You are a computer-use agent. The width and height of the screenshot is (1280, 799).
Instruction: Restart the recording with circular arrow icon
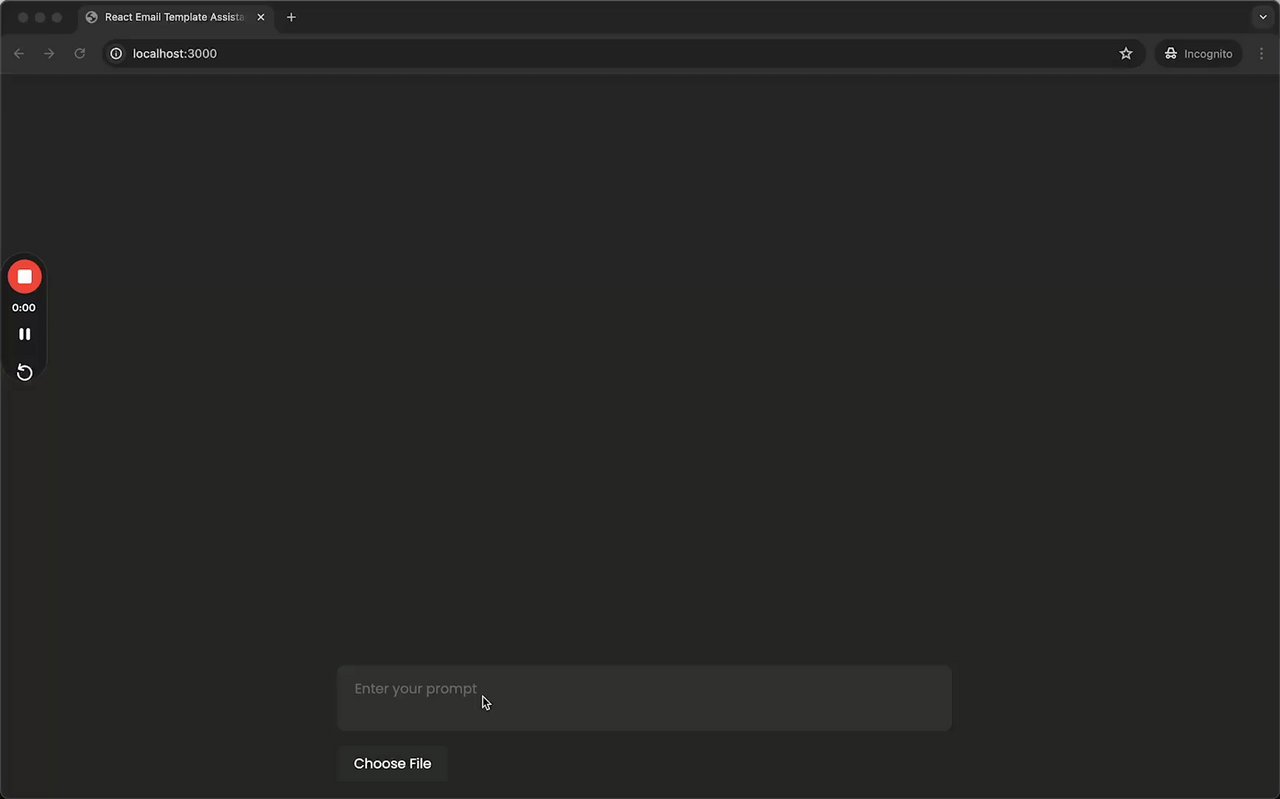pos(25,372)
